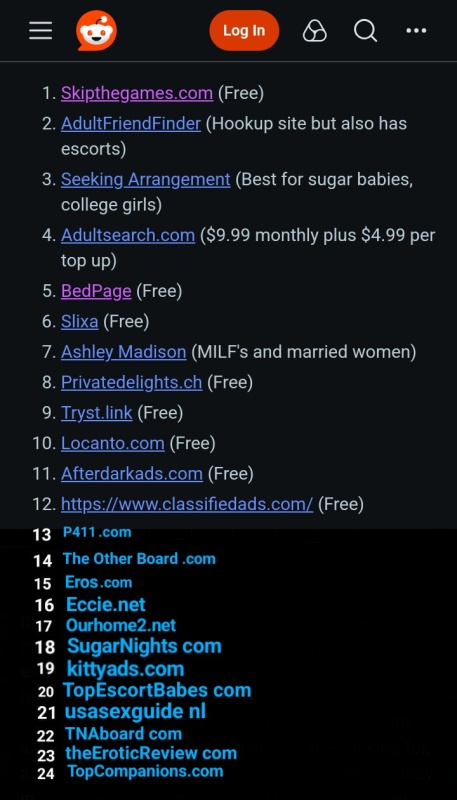457x800 pixels.
Task: Open the Reddit search icon
Action: click(x=365, y=31)
